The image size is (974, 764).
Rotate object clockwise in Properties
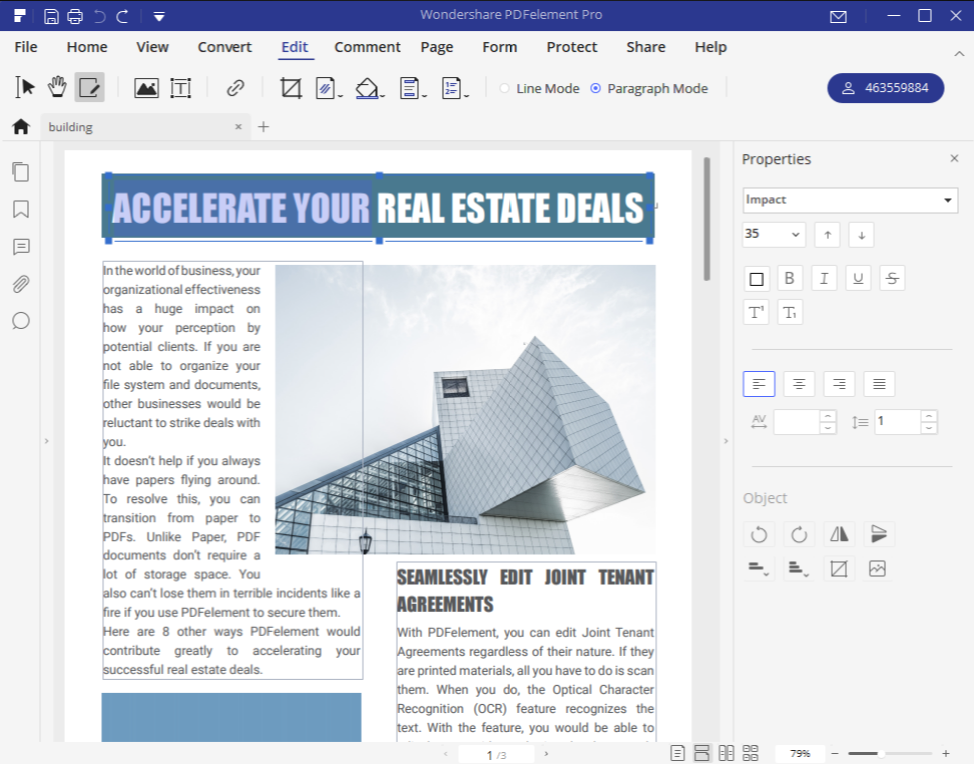pyautogui.click(x=798, y=534)
